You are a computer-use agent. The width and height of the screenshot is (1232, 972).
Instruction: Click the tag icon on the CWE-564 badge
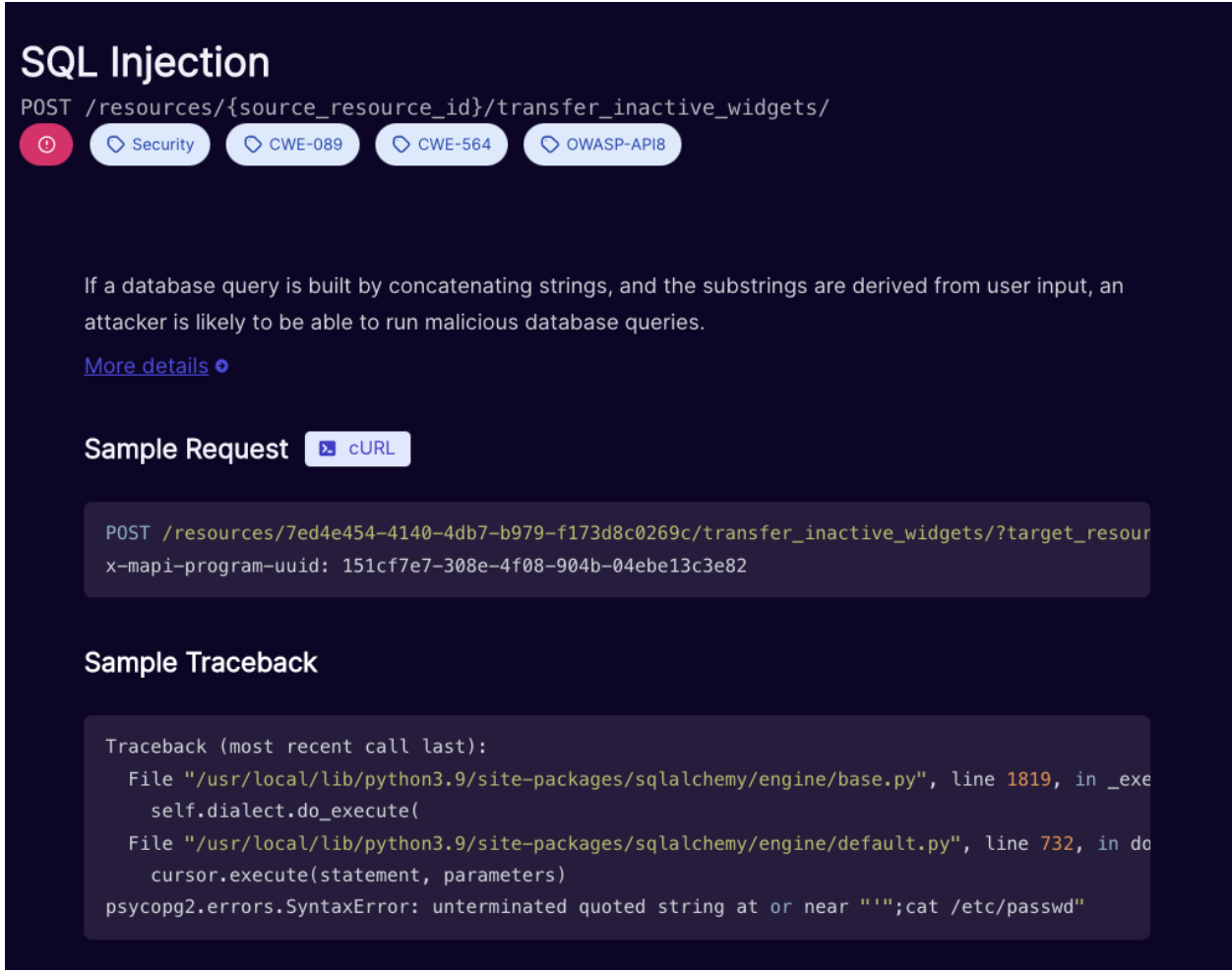[400, 145]
